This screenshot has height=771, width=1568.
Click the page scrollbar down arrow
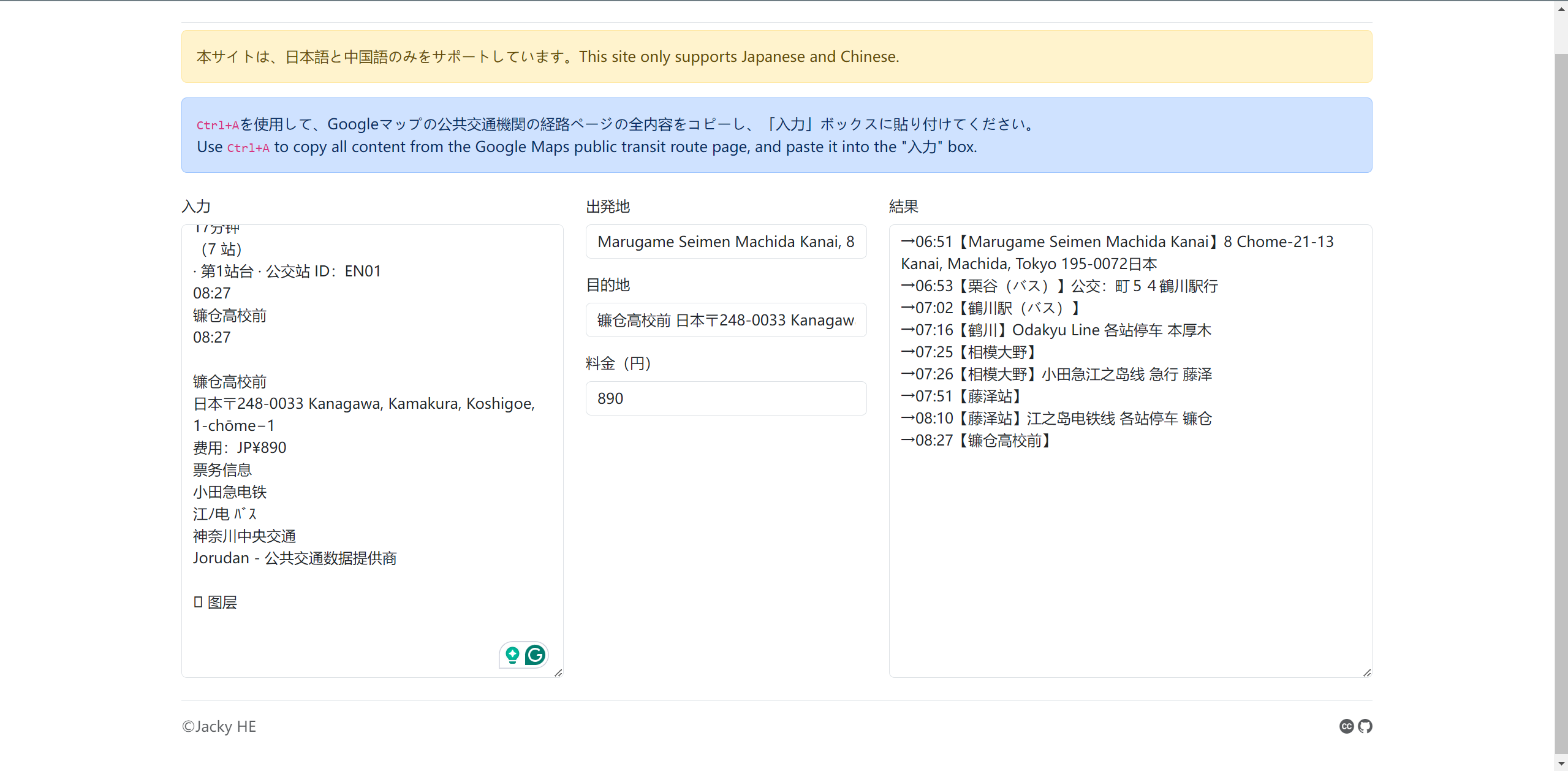pyautogui.click(x=1561, y=763)
